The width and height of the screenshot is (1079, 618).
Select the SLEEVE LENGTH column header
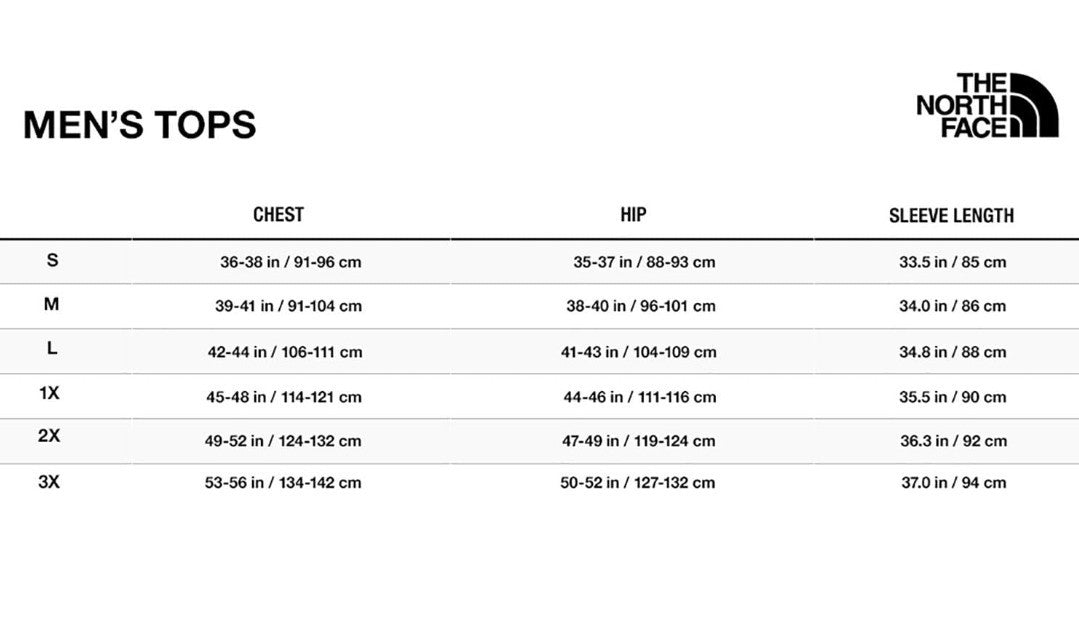pos(951,216)
